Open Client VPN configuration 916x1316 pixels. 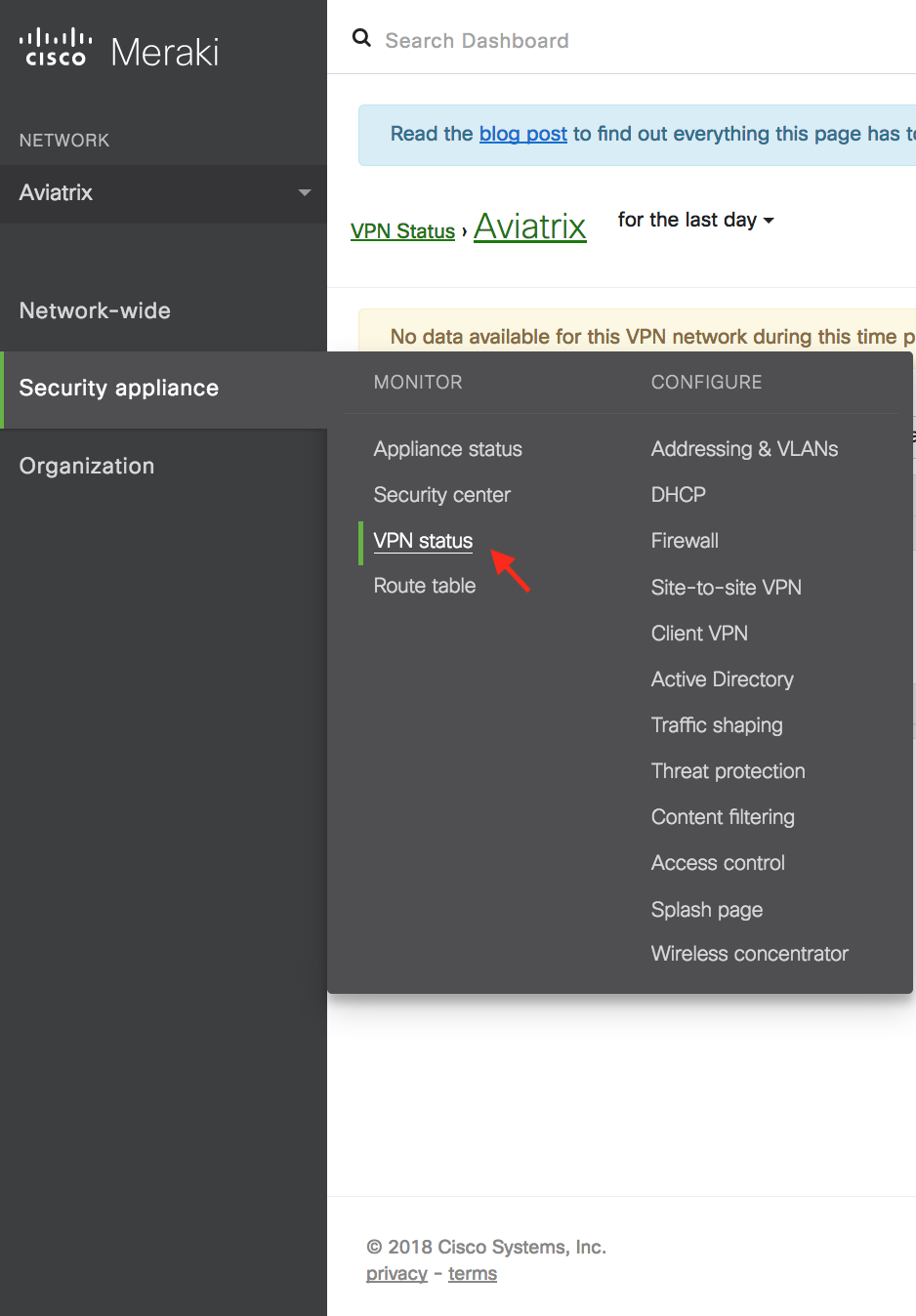[x=699, y=634]
